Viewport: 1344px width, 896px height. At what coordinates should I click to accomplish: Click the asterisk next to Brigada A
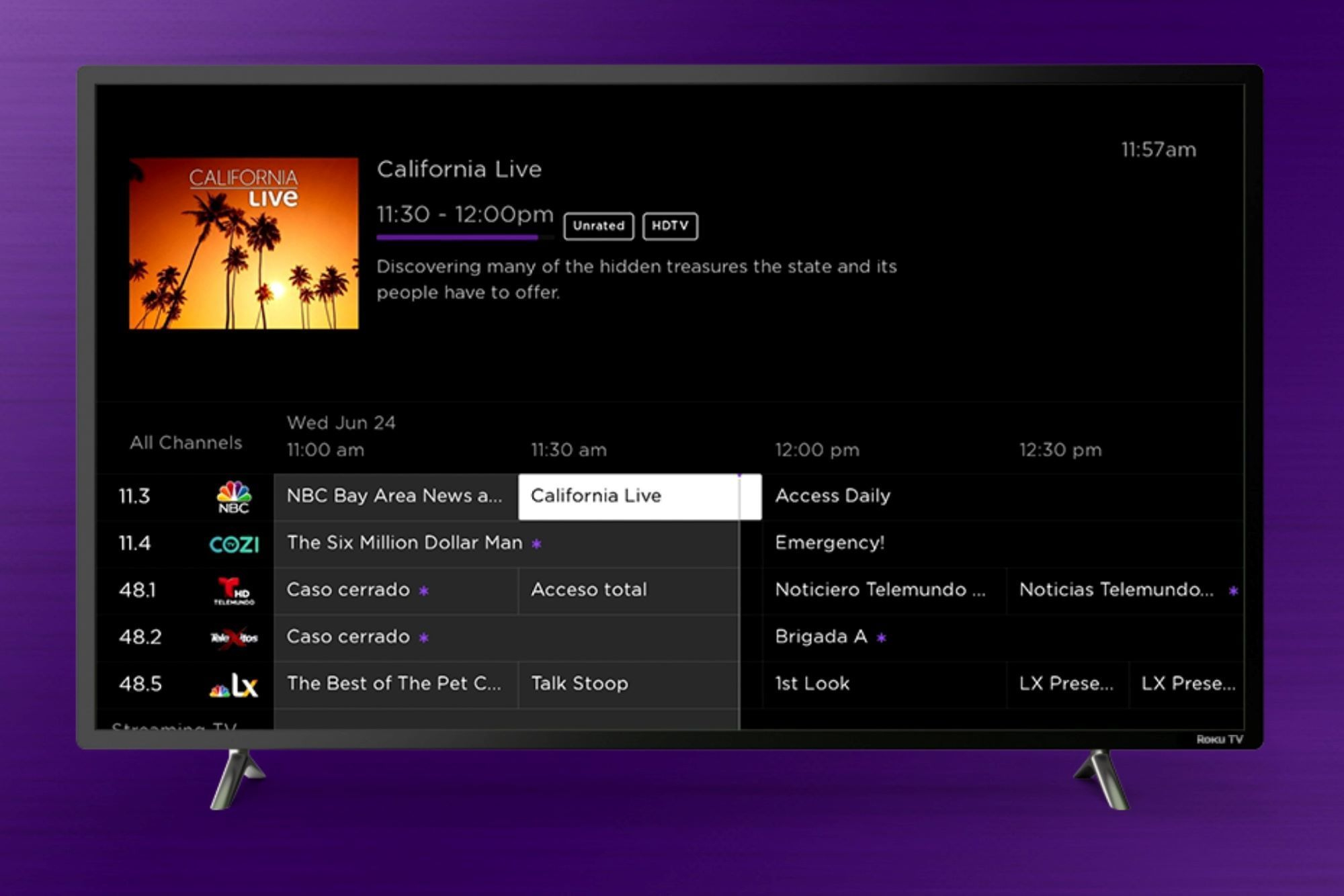tap(881, 637)
